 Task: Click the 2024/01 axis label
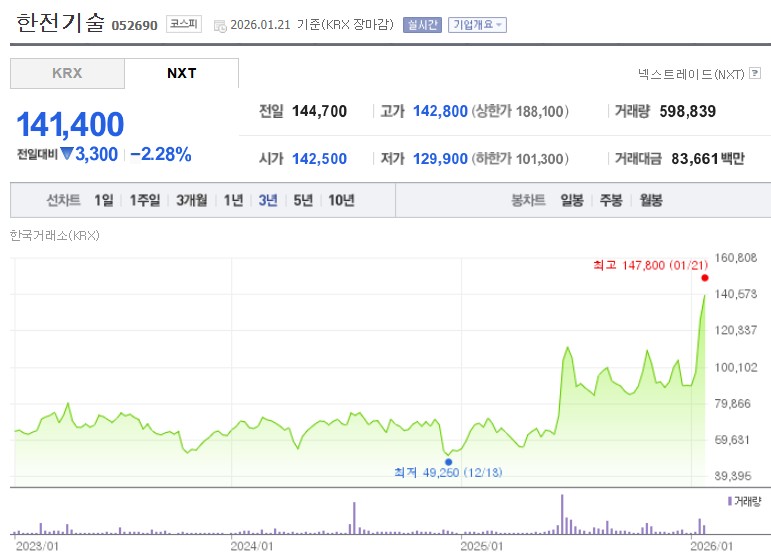(x=252, y=546)
